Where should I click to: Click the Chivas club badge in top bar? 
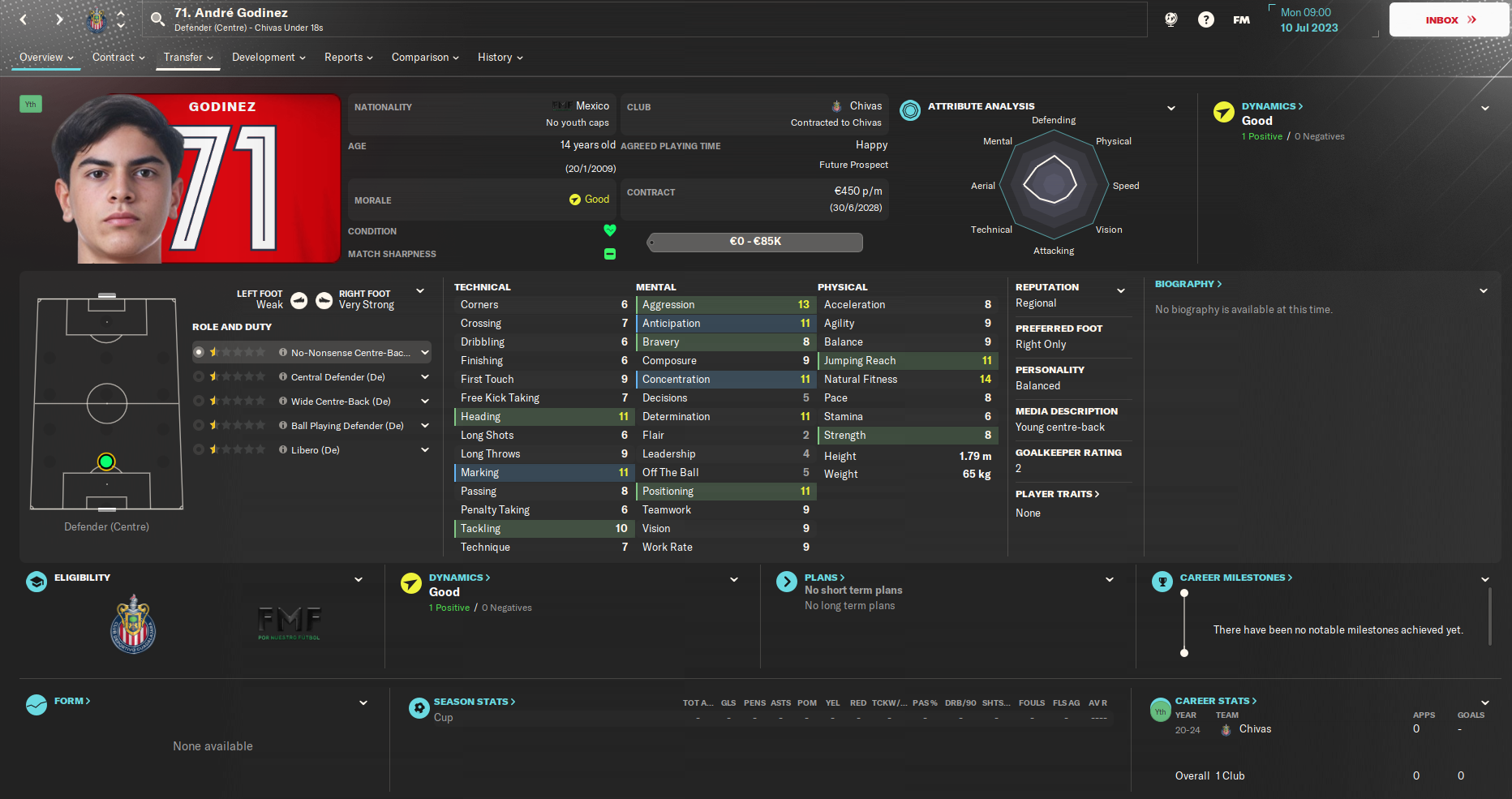point(97,20)
